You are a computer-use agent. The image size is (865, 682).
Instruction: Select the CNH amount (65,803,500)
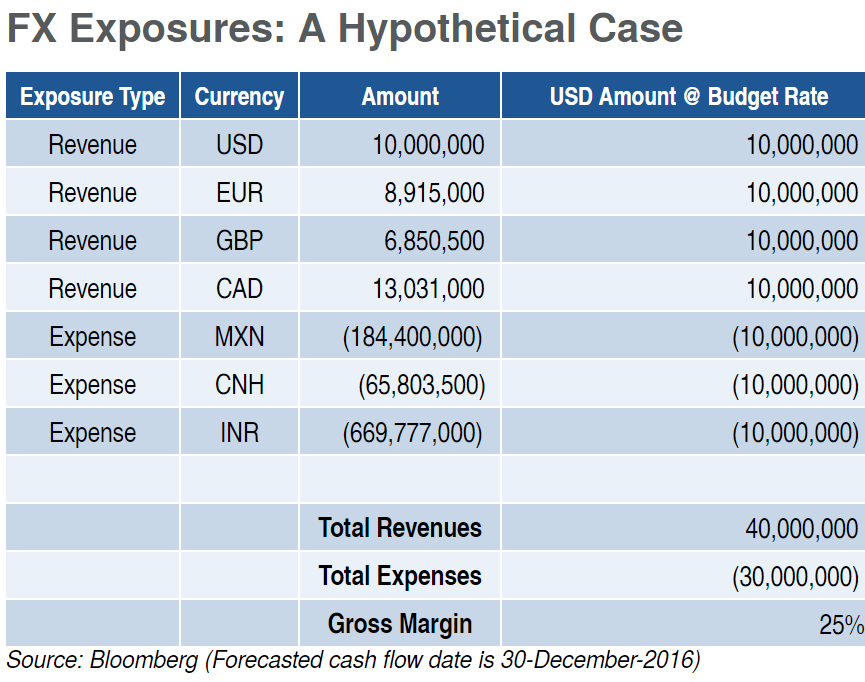421,385
